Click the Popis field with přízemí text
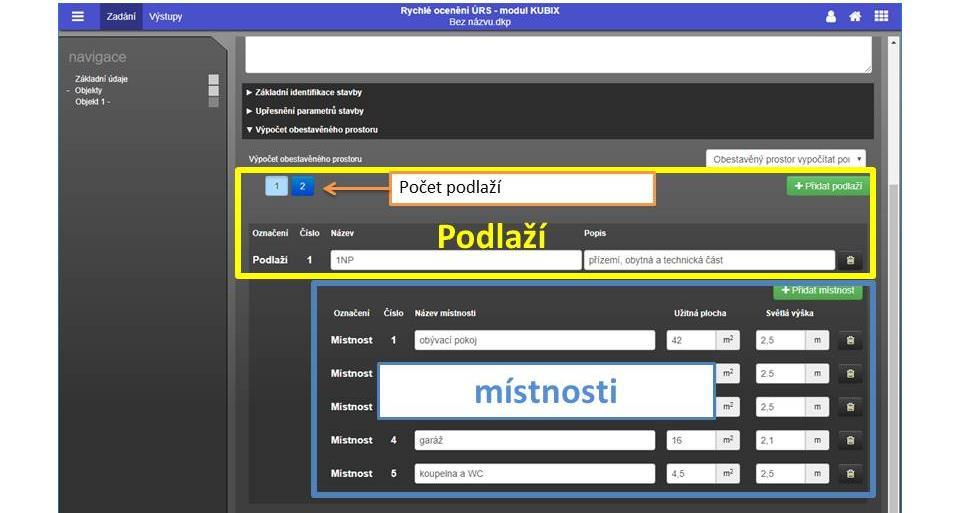Viewport: 960px width, 513px height. pyautogui.click(x=710, y=260)
